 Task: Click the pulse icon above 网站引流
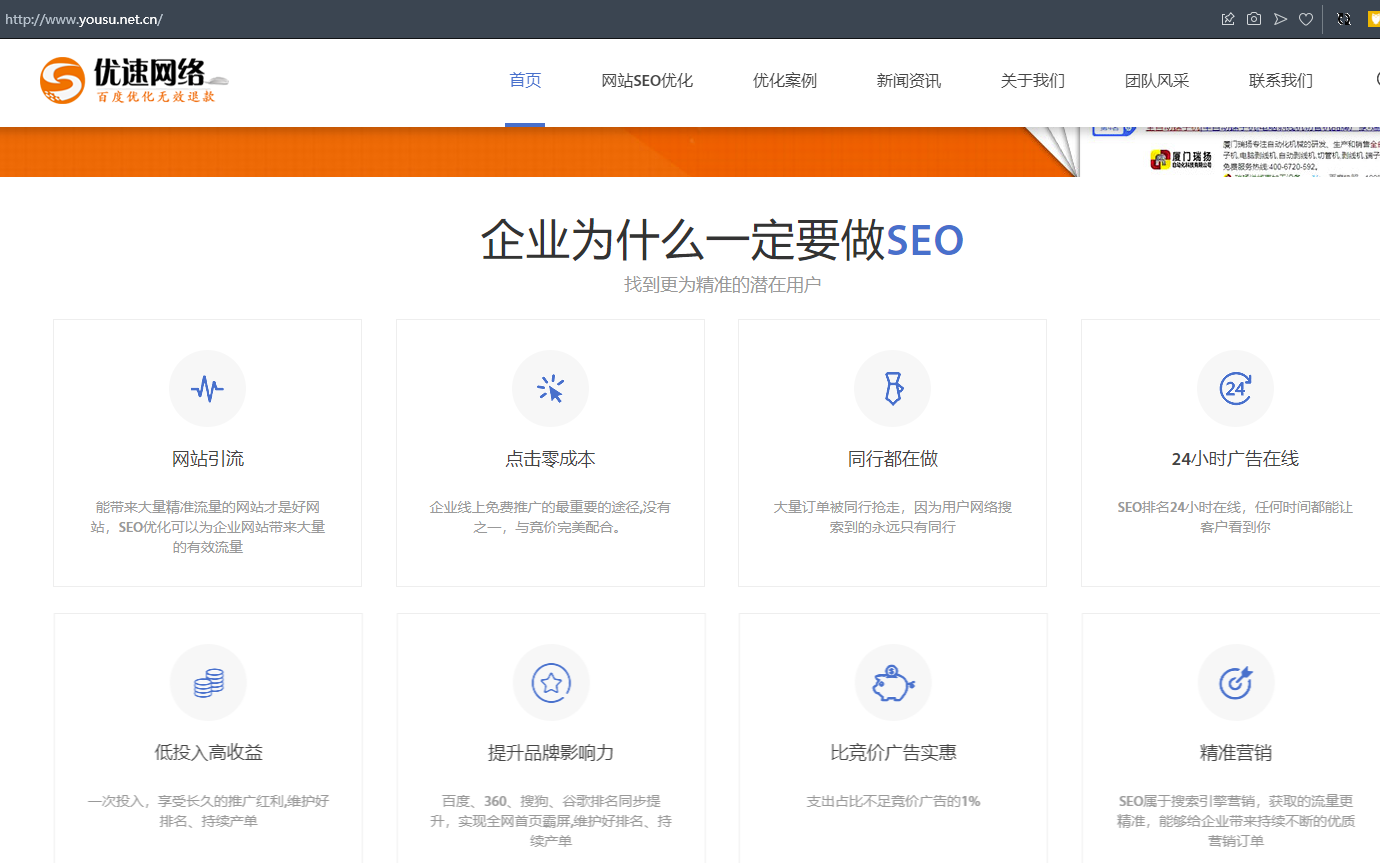(x=207, y=388)
